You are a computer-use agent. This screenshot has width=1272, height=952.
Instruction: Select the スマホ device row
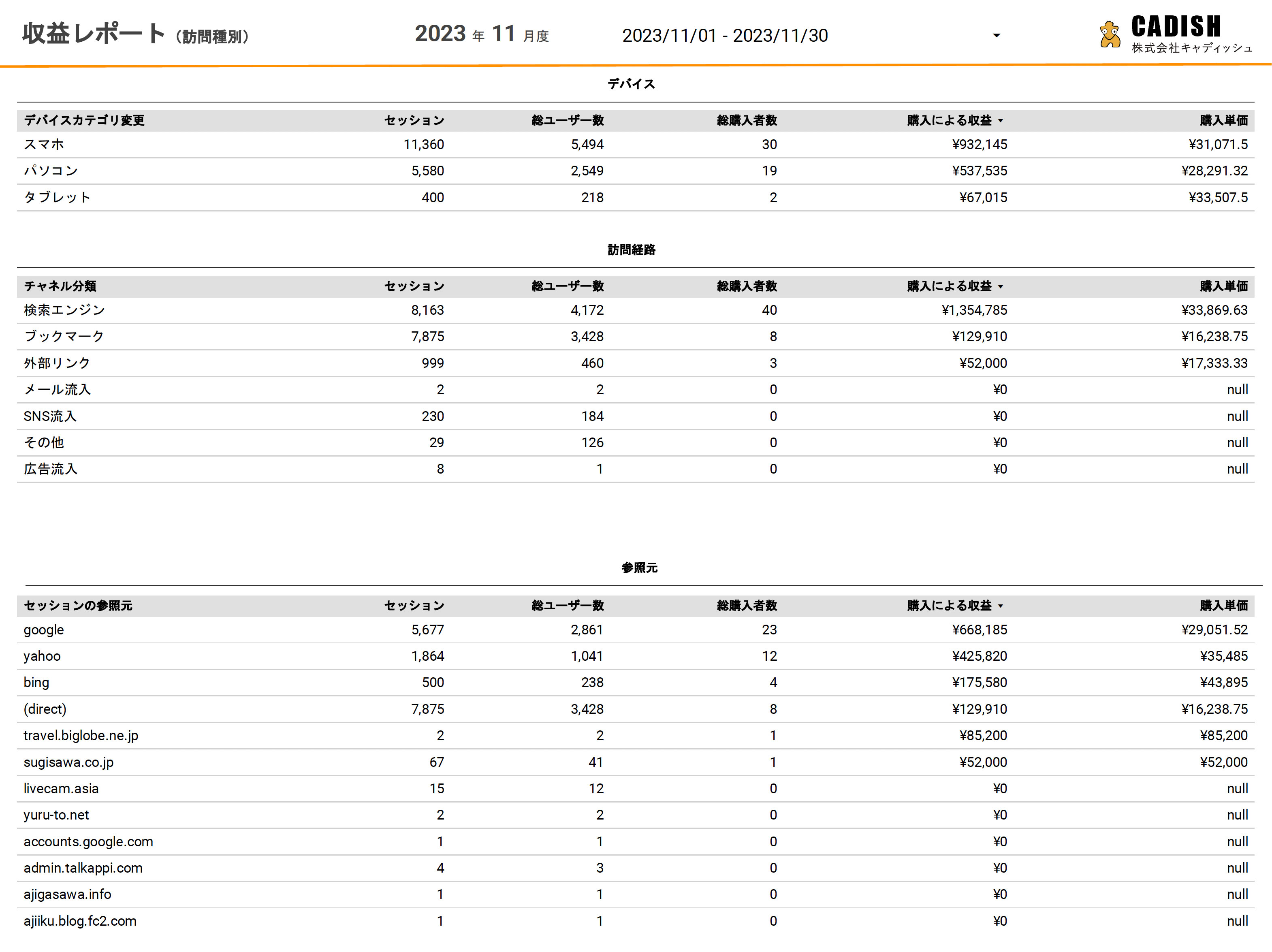pos(44,144)
